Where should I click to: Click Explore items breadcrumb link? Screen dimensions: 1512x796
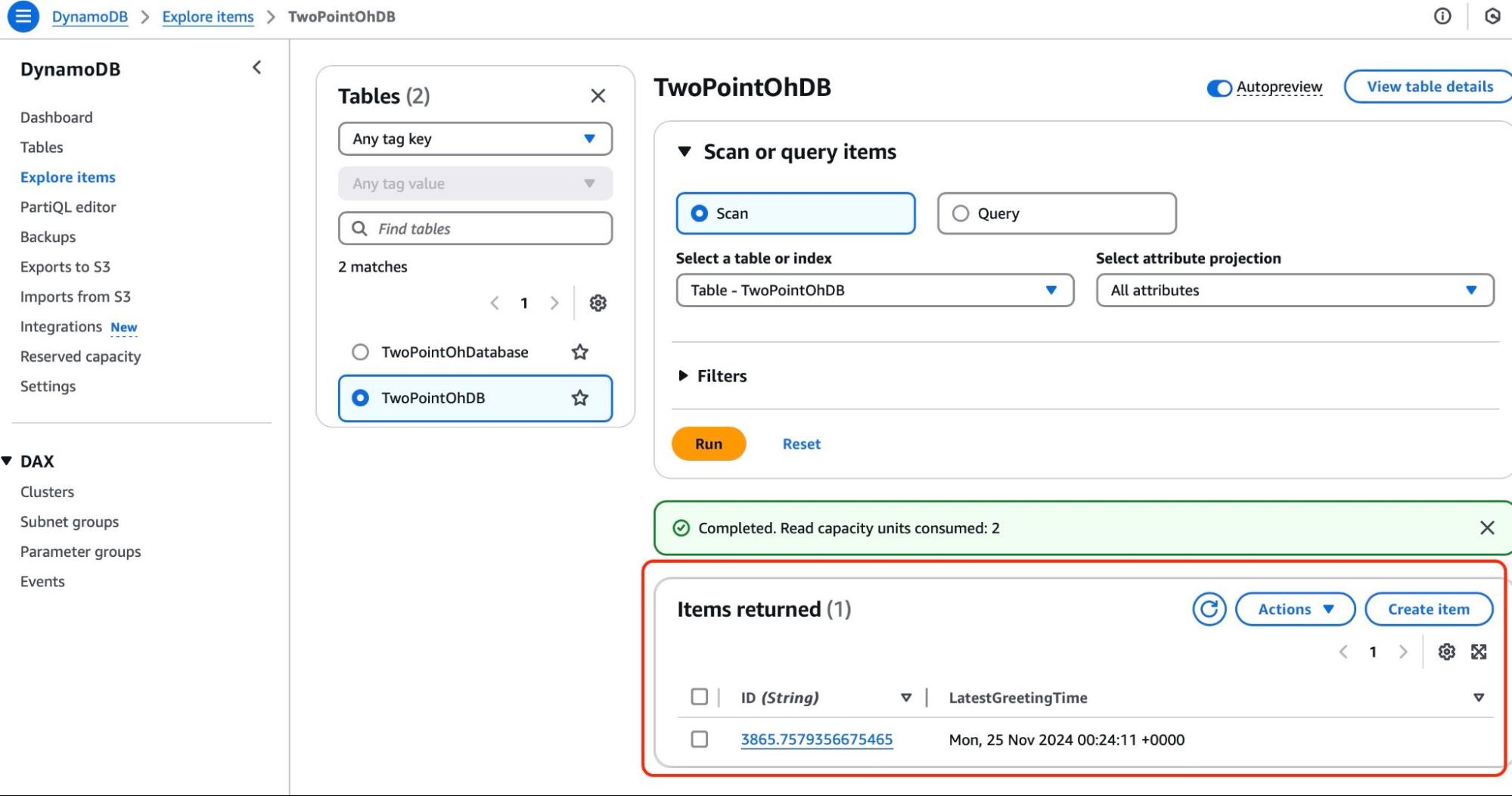click(208, 17)
